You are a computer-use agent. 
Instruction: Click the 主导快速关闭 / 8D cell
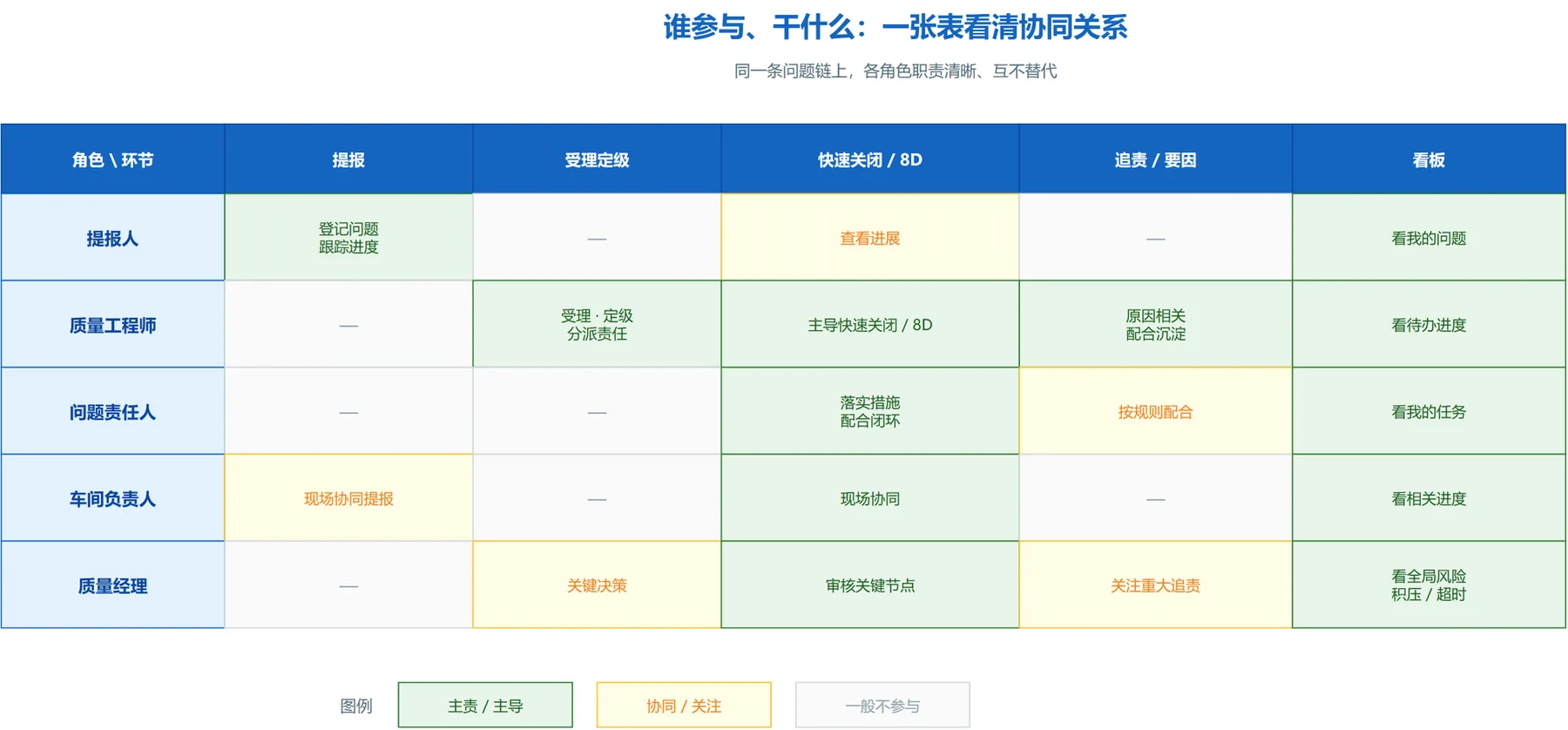tap(870, 325)
